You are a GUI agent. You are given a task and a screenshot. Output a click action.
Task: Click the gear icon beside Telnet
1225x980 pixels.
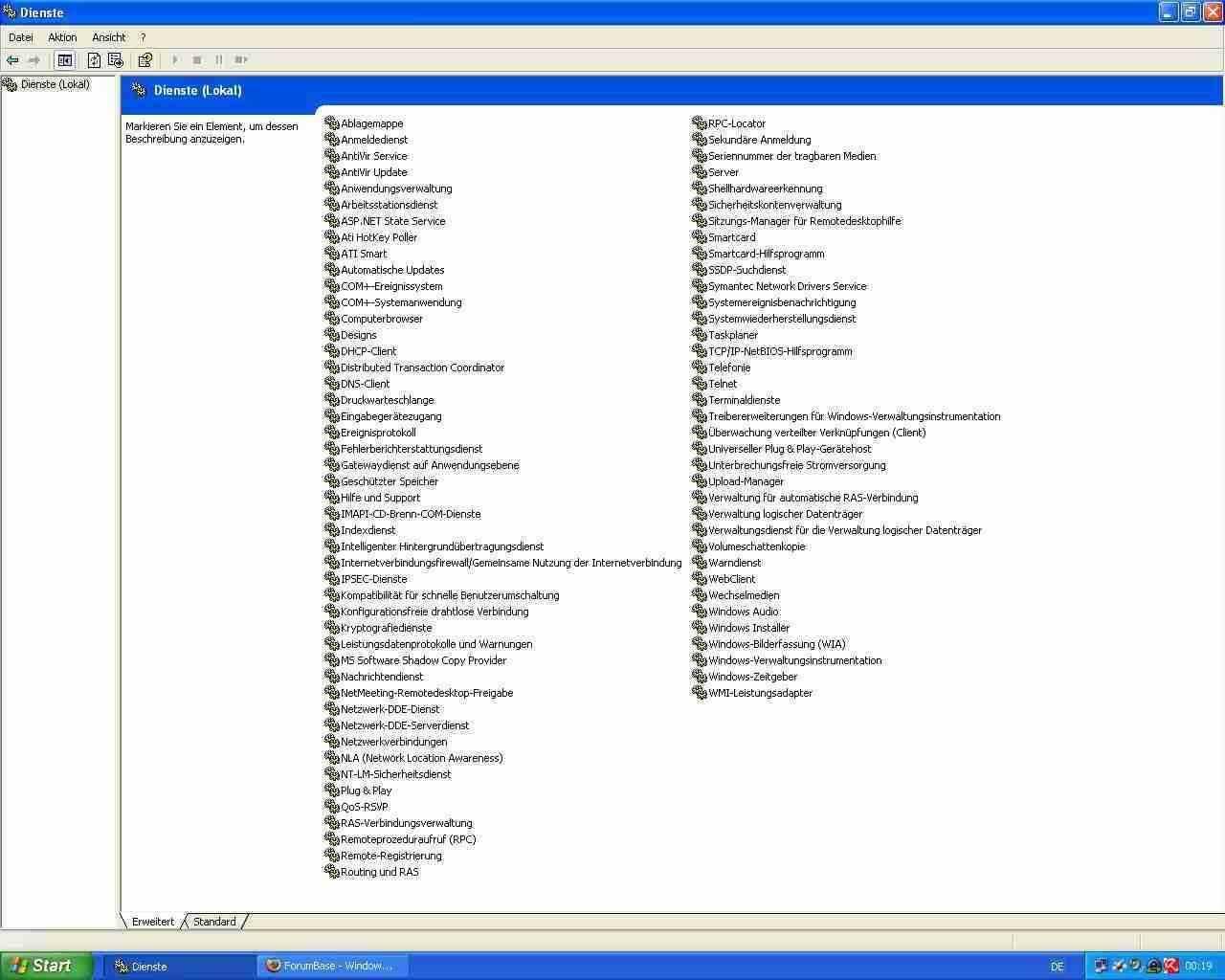700,384
